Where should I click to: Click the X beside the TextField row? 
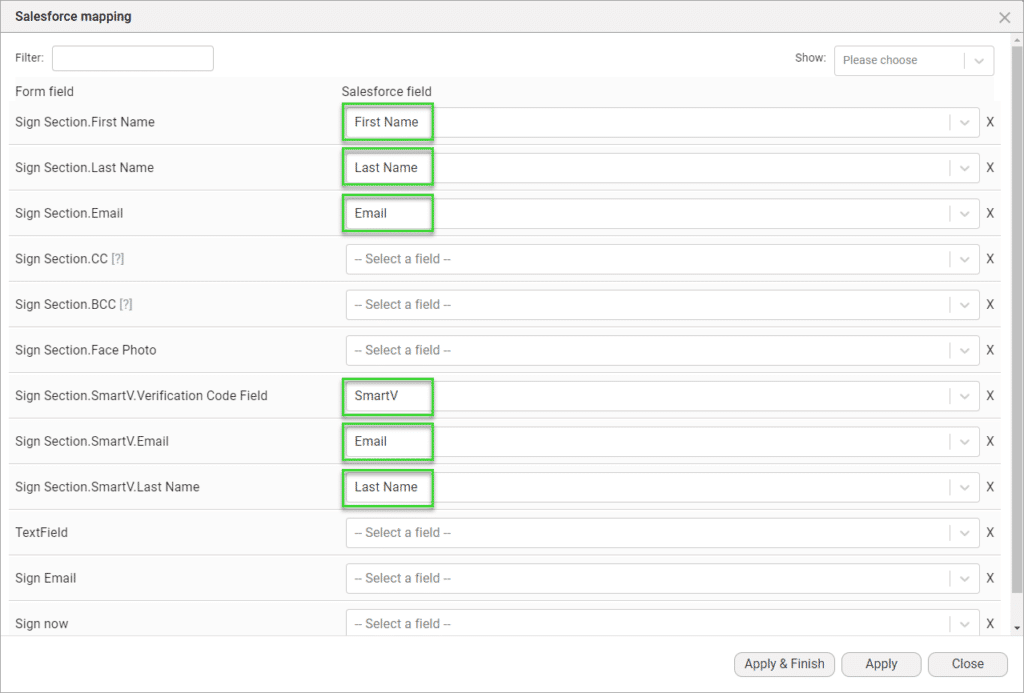pos(990,533)
